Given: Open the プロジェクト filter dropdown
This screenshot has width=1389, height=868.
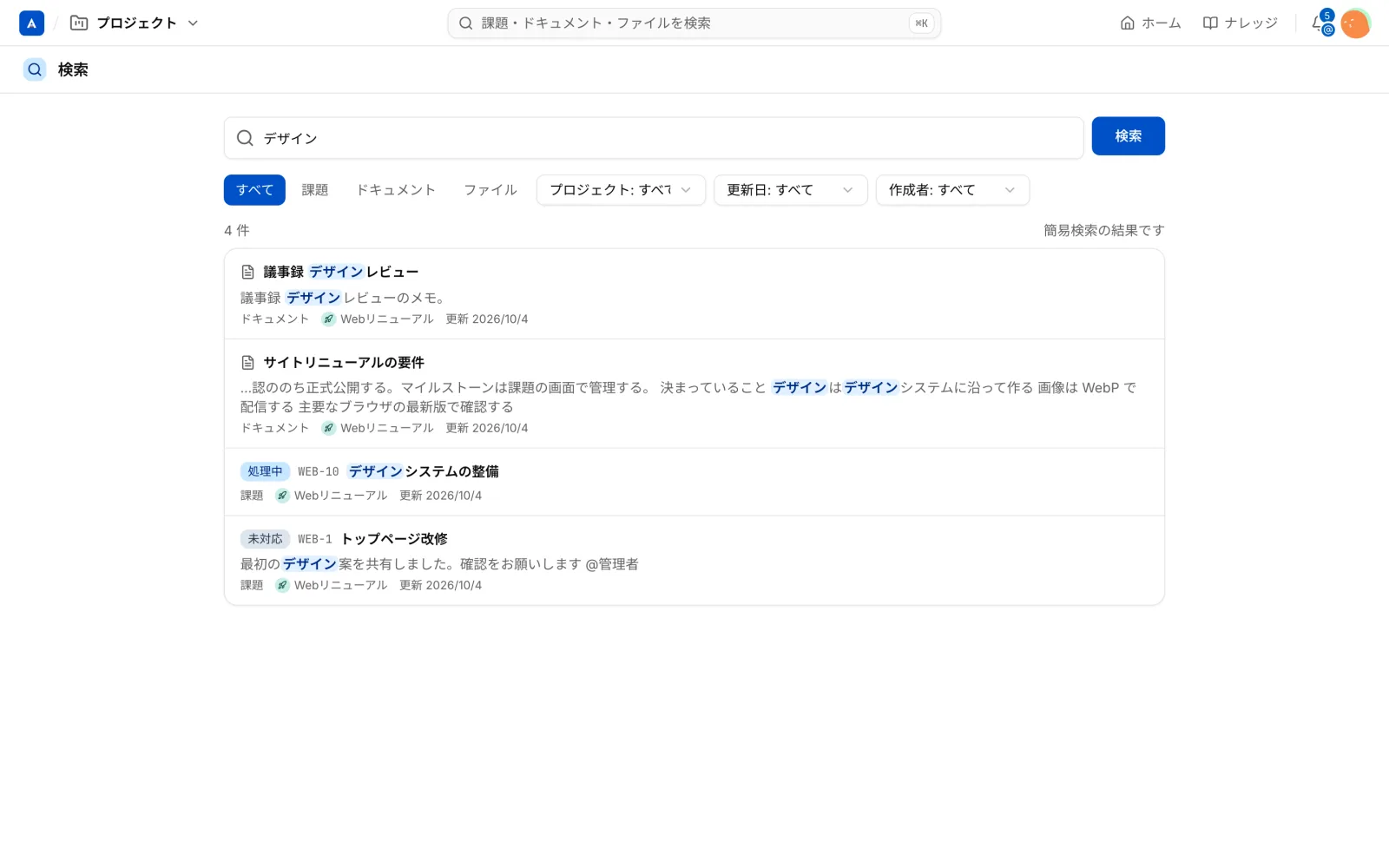Looking at the screenshot, I should click(621, 190).
